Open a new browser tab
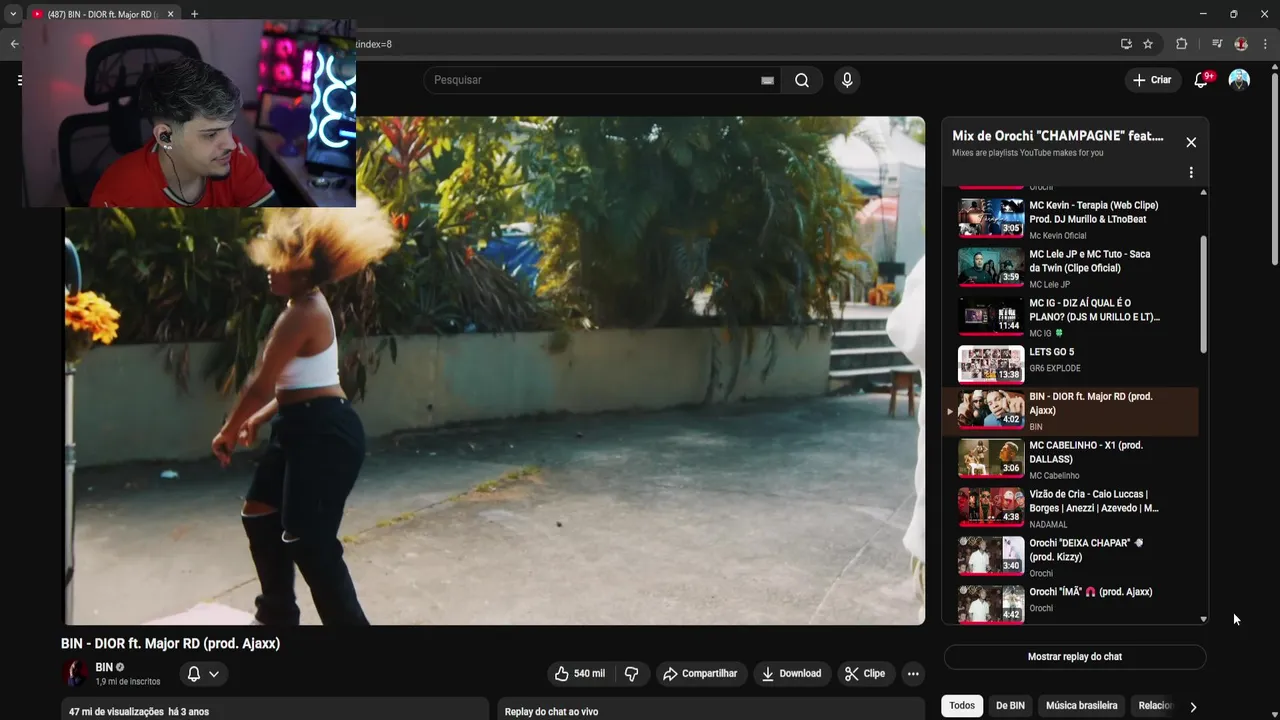 (x=194, y=14)
